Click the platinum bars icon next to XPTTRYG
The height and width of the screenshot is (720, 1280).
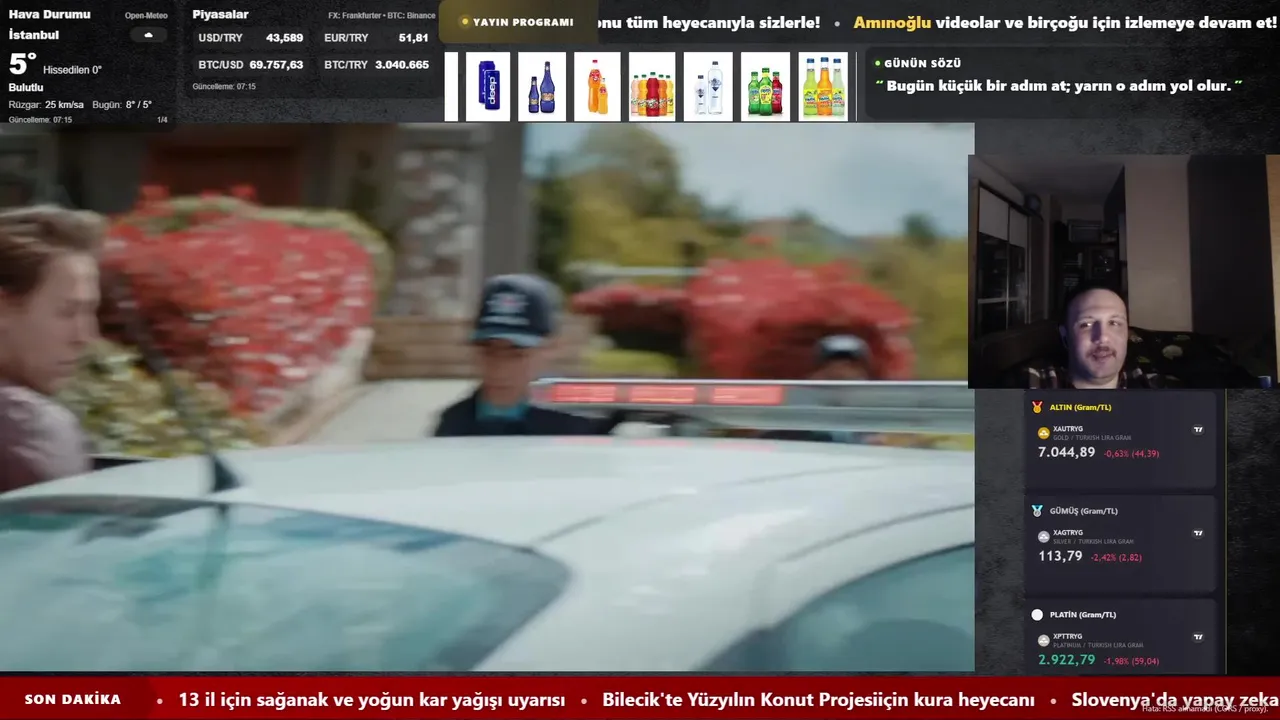[x=1044, y=640]
